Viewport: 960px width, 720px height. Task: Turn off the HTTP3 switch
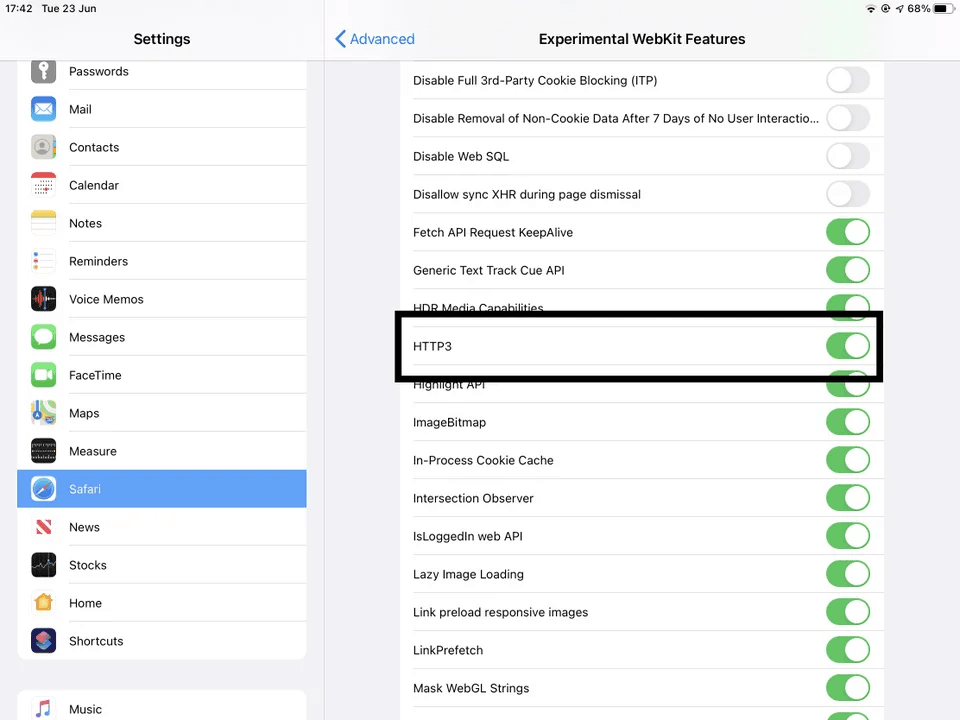(x=847, y=346)
